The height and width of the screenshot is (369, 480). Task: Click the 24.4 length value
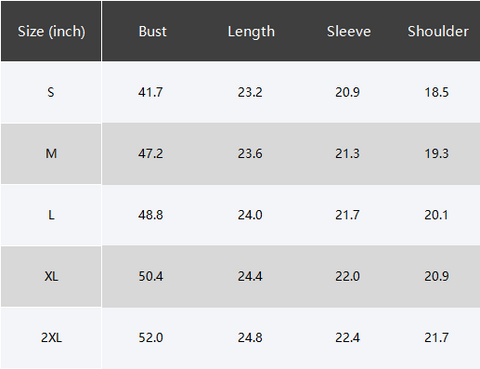[x=250, y=276]
